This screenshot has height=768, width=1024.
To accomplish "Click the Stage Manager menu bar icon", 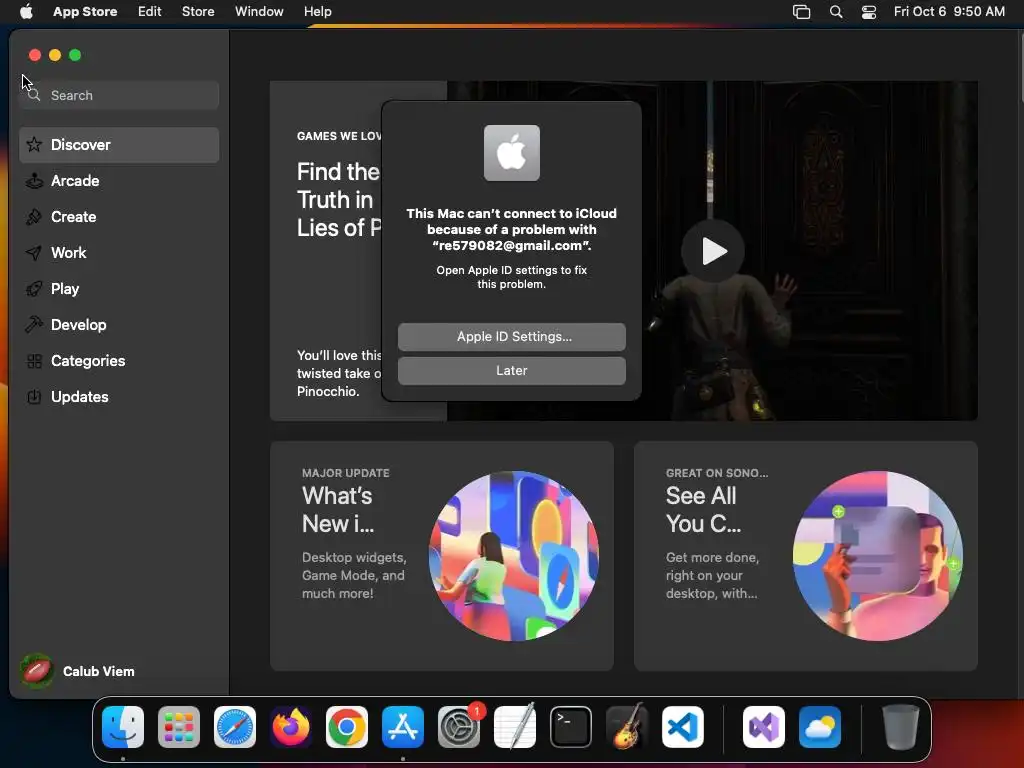I will click(x=801, y=12).
